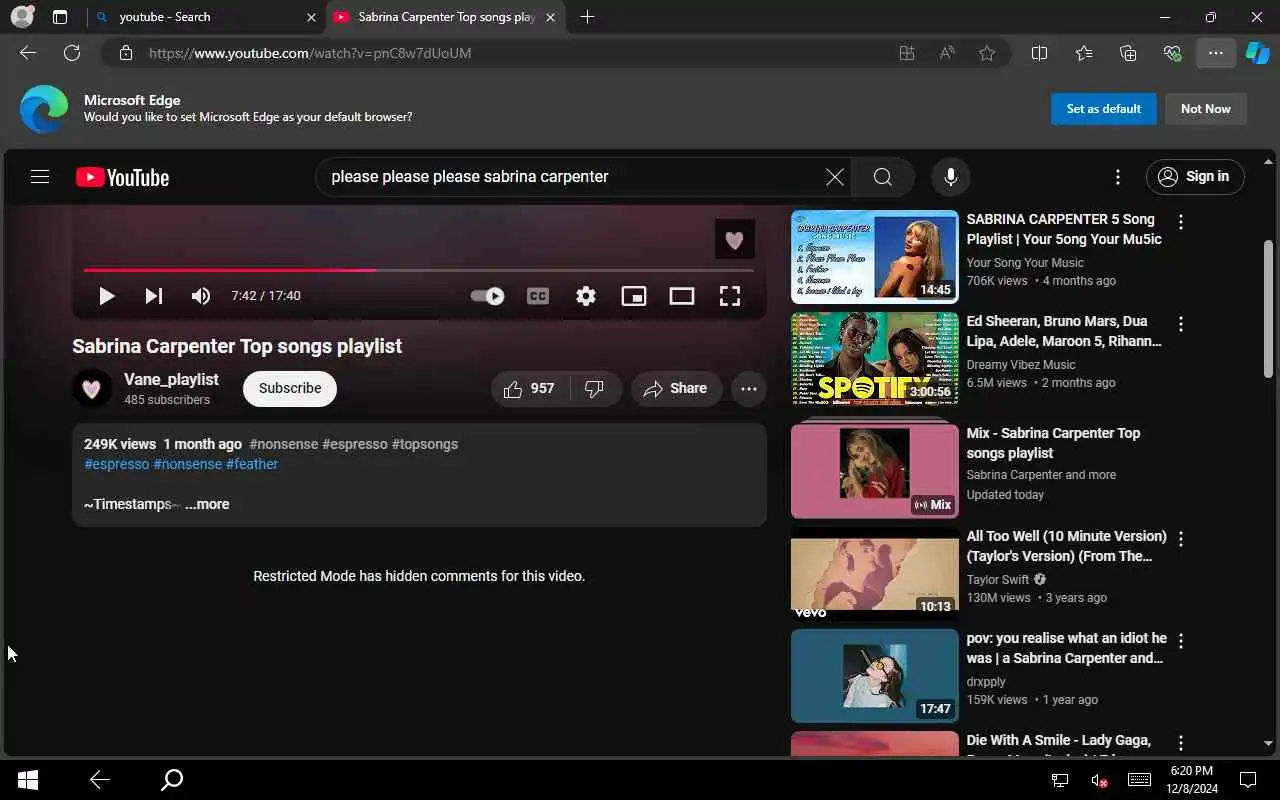This screenshot has height=800, width=1280.
Task: Set Edge as default browser
Action: point(1103,109)
